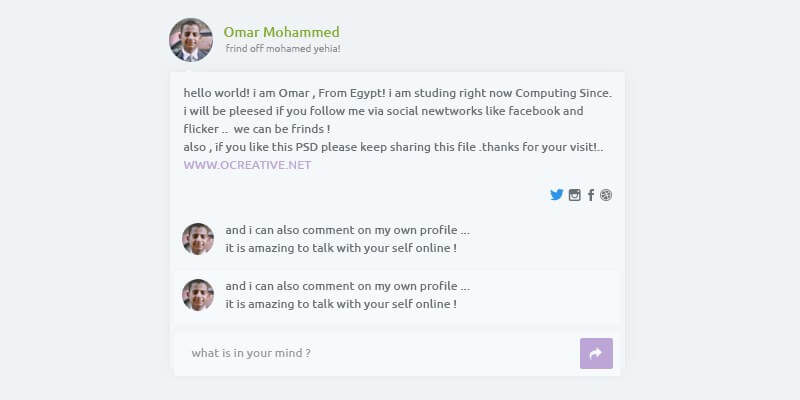Click 'it is amazing' line in second comment
800x400 pixels.
[341, 303]
